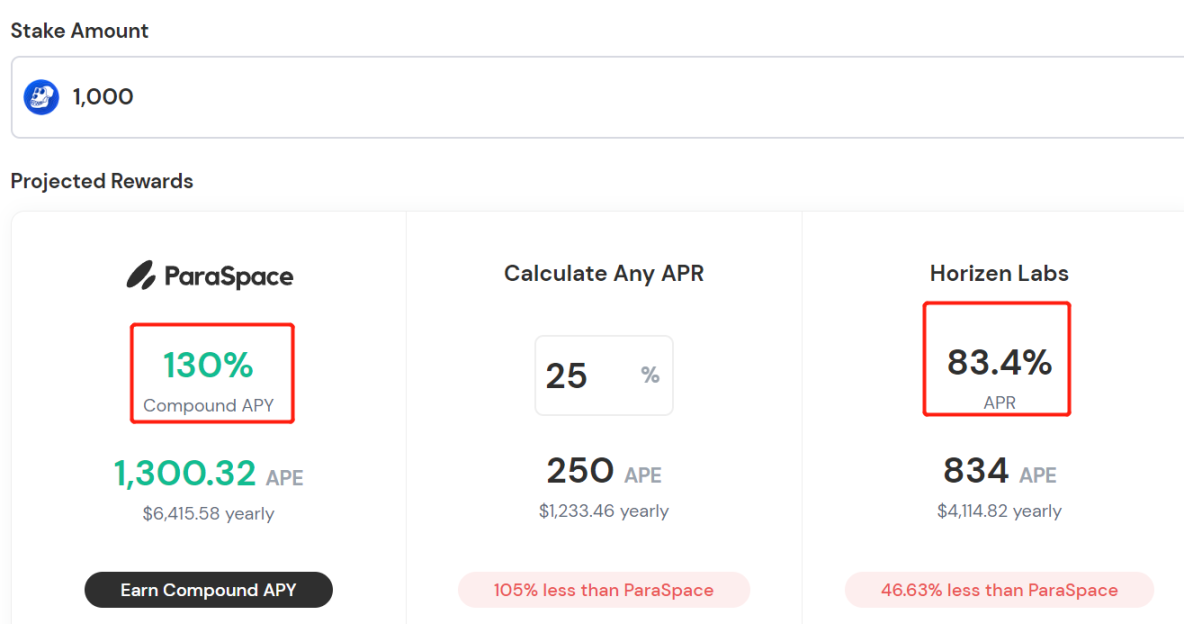Viewport: 1184px width, 624px height.
Task: Click the 250 APE reward amount
Action: [603, 472]
